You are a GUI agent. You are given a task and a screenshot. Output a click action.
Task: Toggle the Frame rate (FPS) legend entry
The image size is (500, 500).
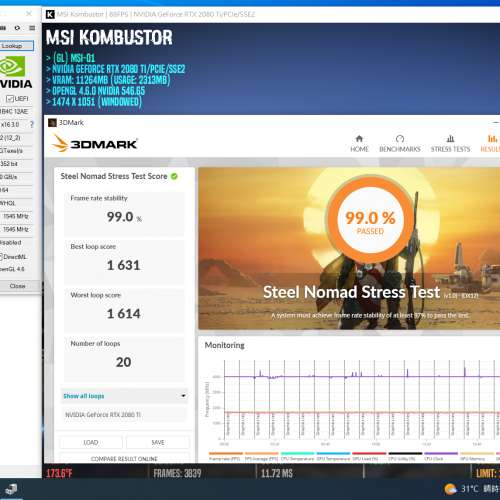coord(226,456)
